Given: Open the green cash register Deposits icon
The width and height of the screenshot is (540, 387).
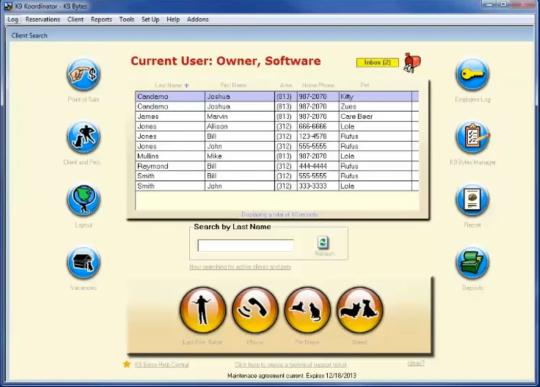Looking at the screenshot, I should point(472,263).
